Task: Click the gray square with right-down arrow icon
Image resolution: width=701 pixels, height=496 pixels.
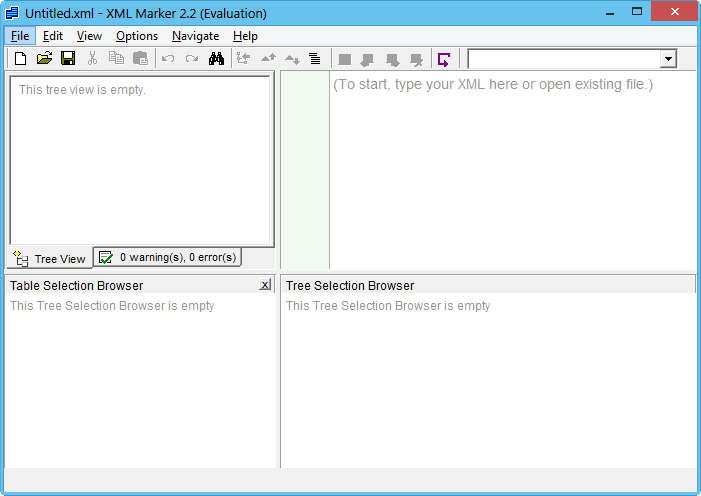Action: (x=393, y=59)
